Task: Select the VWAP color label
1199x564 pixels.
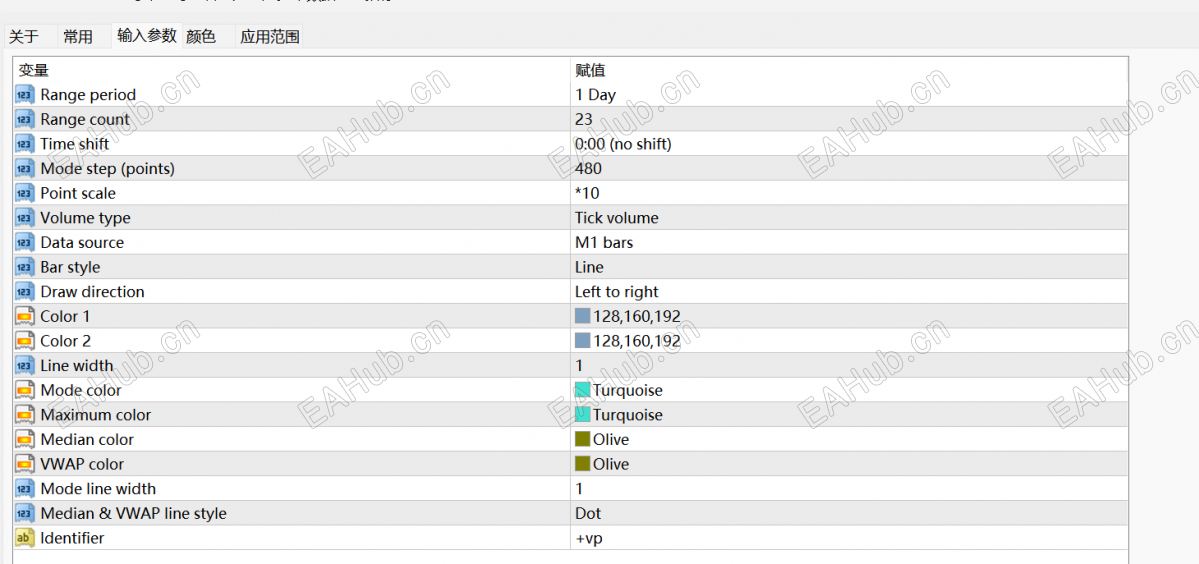Action: pos(82,464)
